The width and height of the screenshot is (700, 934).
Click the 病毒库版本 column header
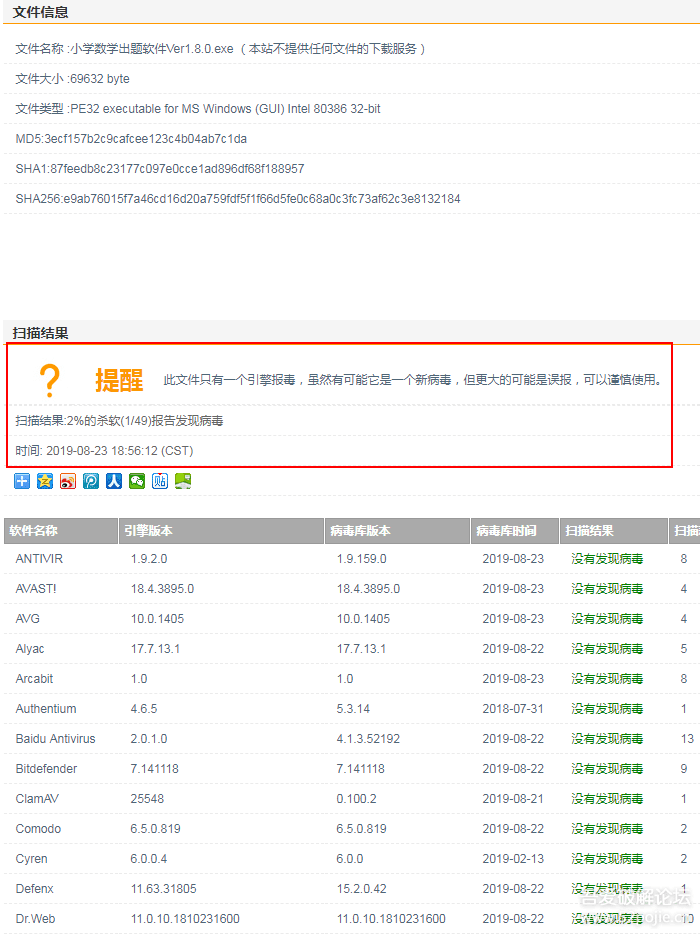click(x=360, y=531)
